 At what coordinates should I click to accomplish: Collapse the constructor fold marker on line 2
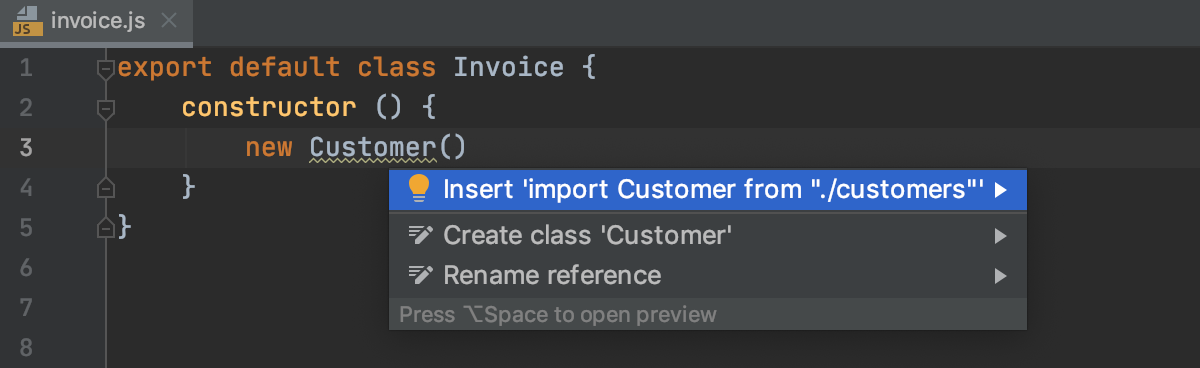coord(106,107)
